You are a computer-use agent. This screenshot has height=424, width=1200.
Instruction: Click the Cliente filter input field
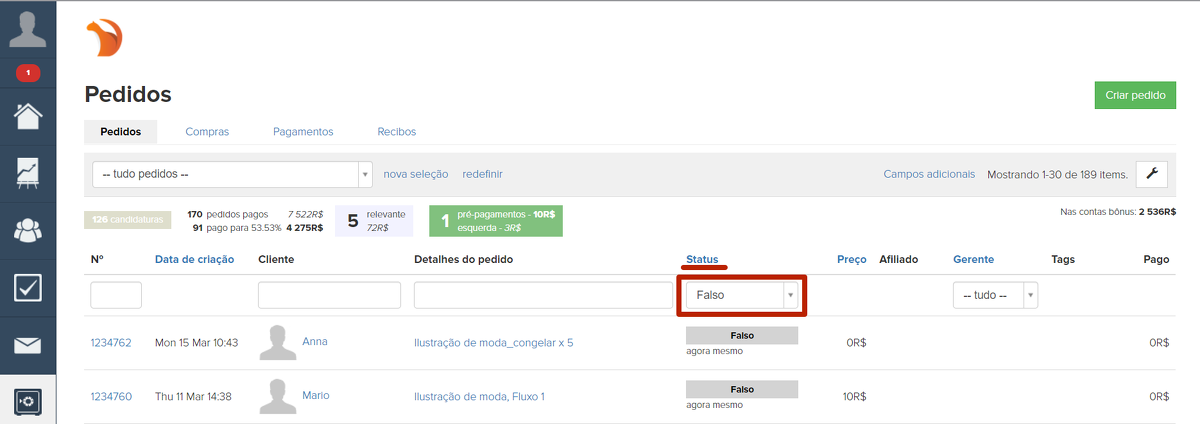pyautogui.click(x=329, y=295)
